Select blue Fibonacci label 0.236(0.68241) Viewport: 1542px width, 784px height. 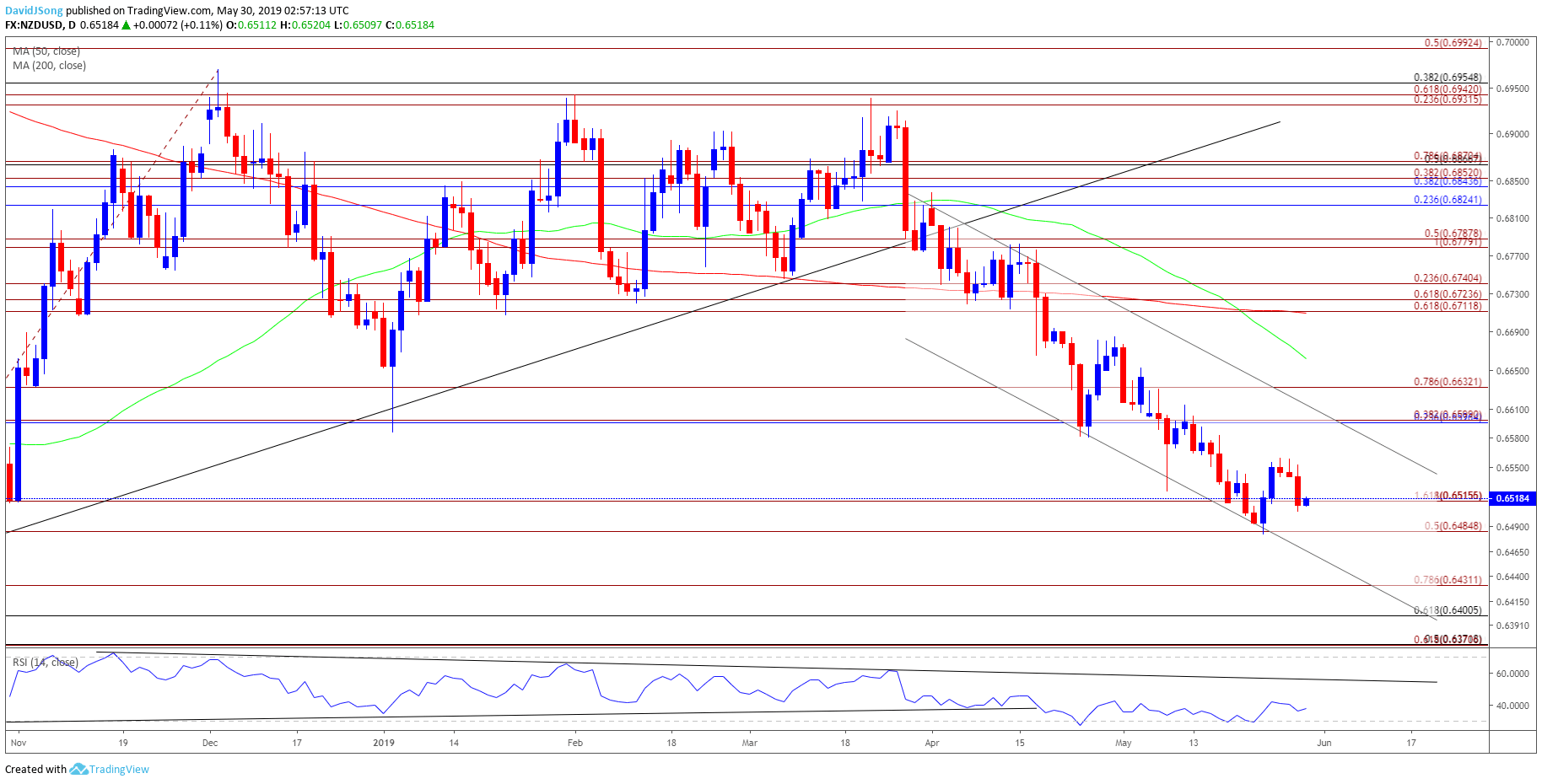[x=1448, y=200]
